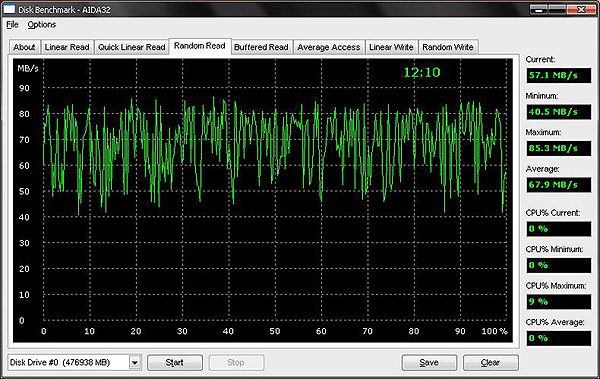Click the Disk Drive #0 combo box

tap(75, 362)
